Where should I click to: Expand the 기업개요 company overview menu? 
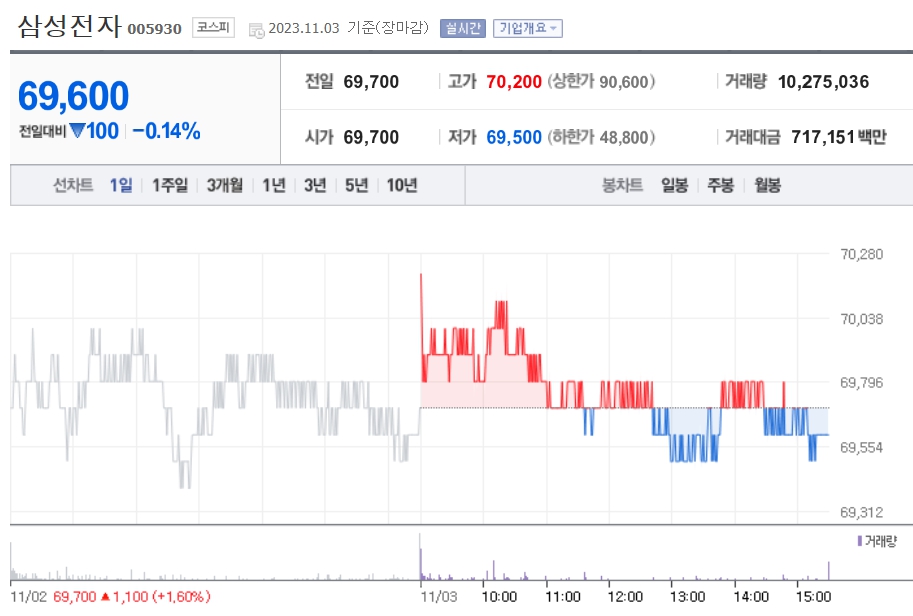pos(527,27)
